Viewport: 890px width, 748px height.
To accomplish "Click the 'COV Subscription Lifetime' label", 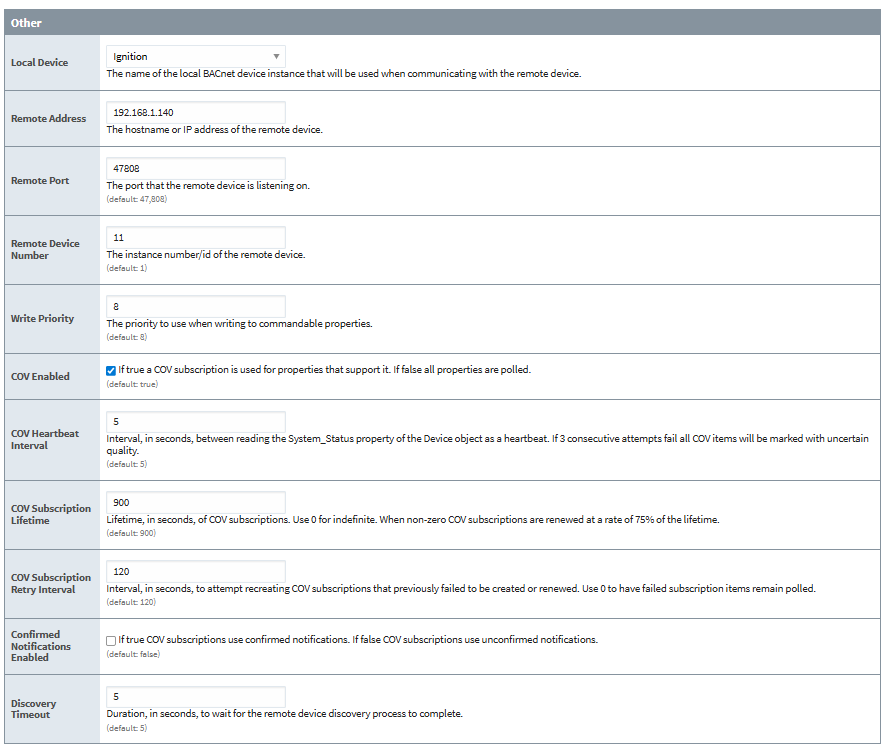I will tap(51, 514).
